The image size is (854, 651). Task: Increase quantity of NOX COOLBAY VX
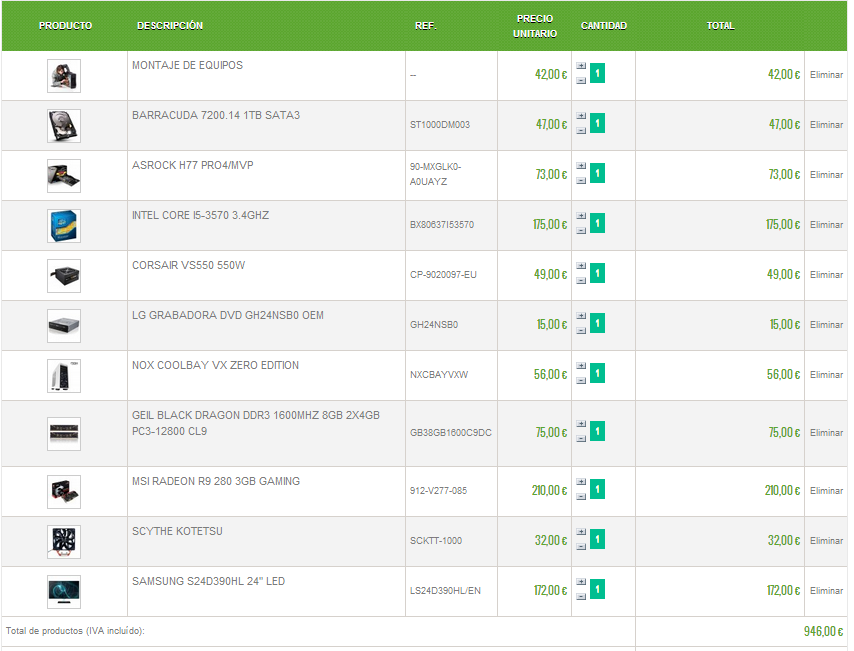(x=581, y=367)
